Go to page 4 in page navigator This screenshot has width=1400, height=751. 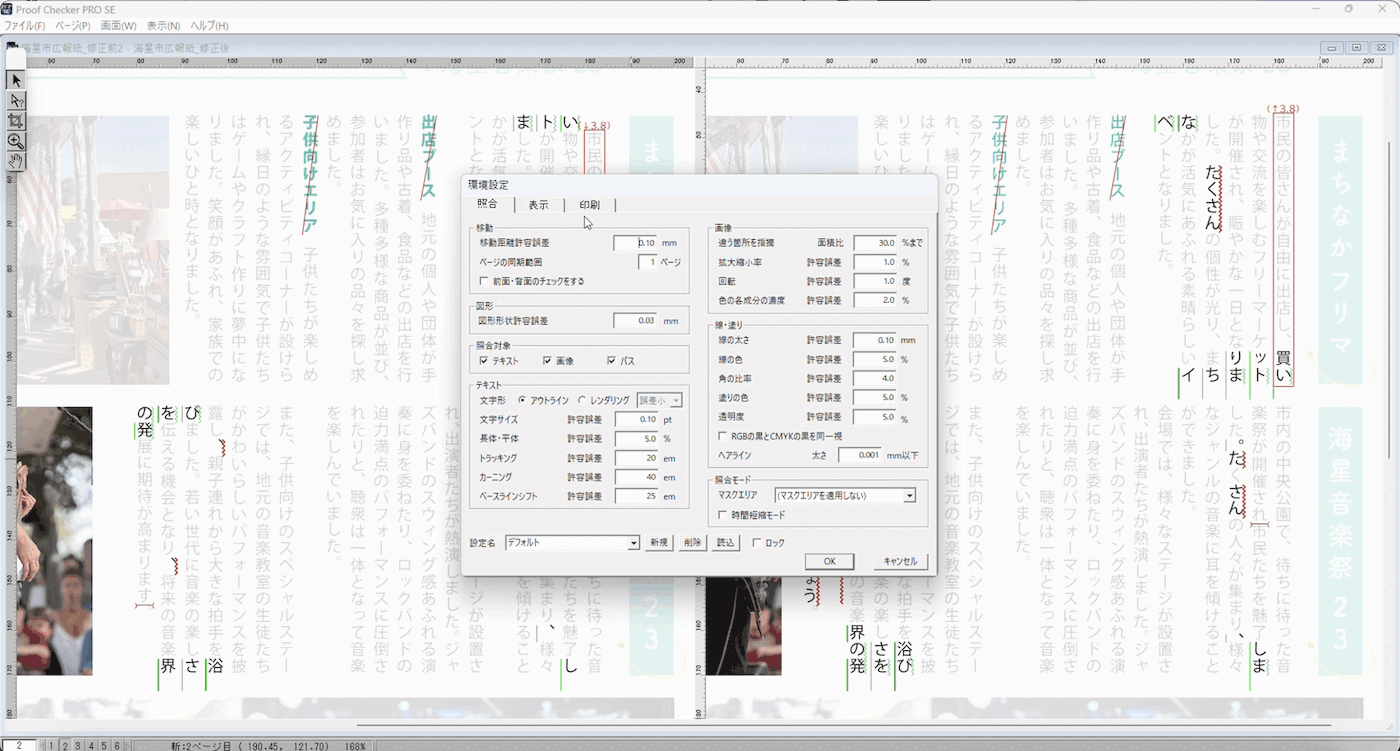91,745
